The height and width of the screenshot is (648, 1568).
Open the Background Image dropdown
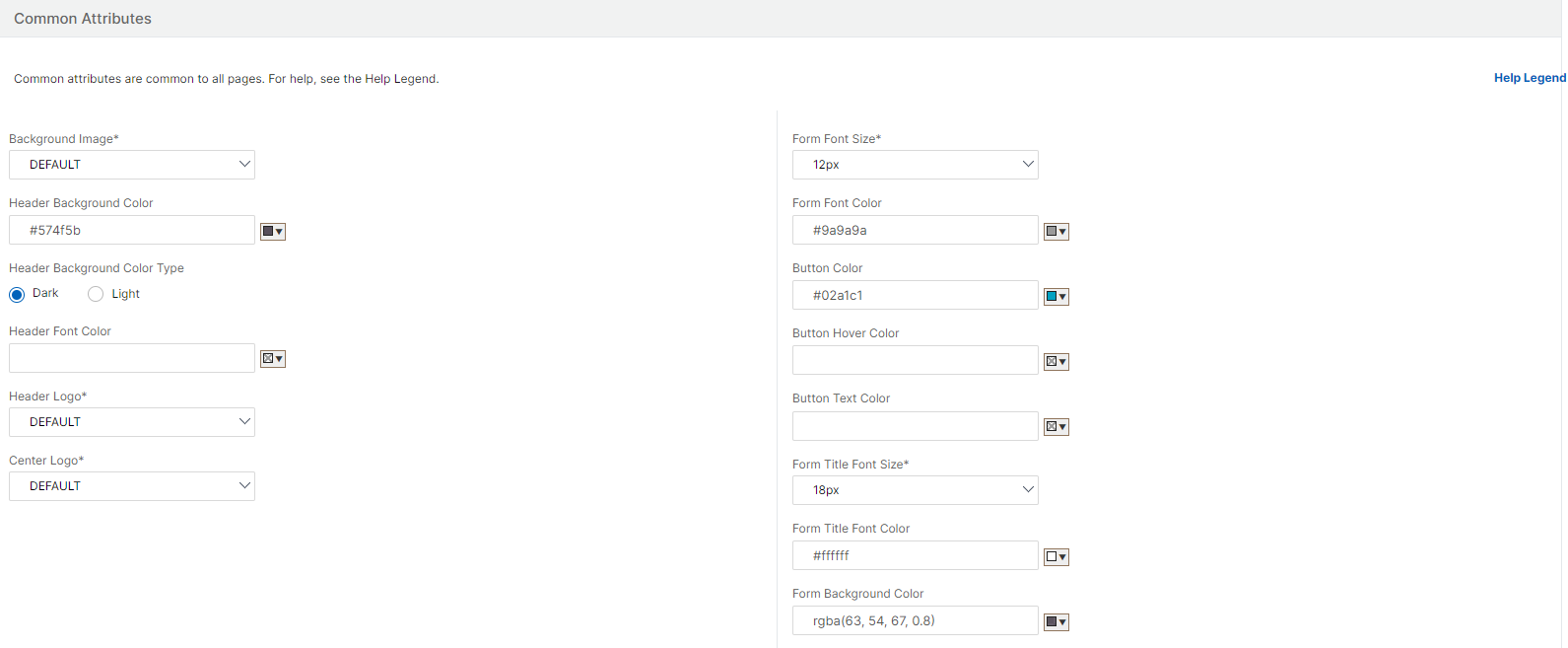pyautogui.click(x=132, y=165)
